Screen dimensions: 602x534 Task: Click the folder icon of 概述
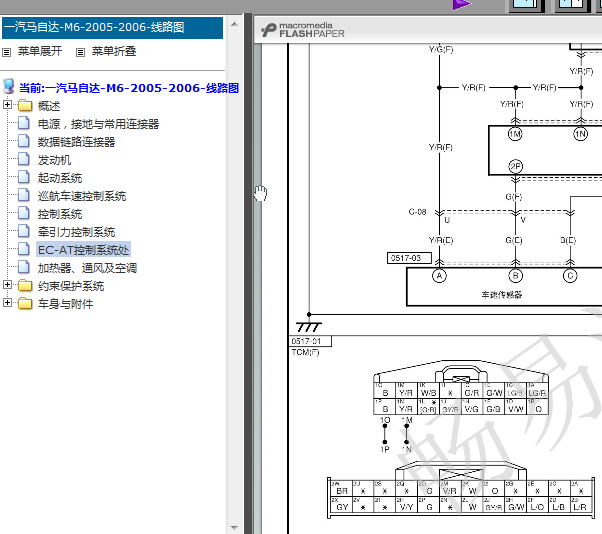point(25,105)
